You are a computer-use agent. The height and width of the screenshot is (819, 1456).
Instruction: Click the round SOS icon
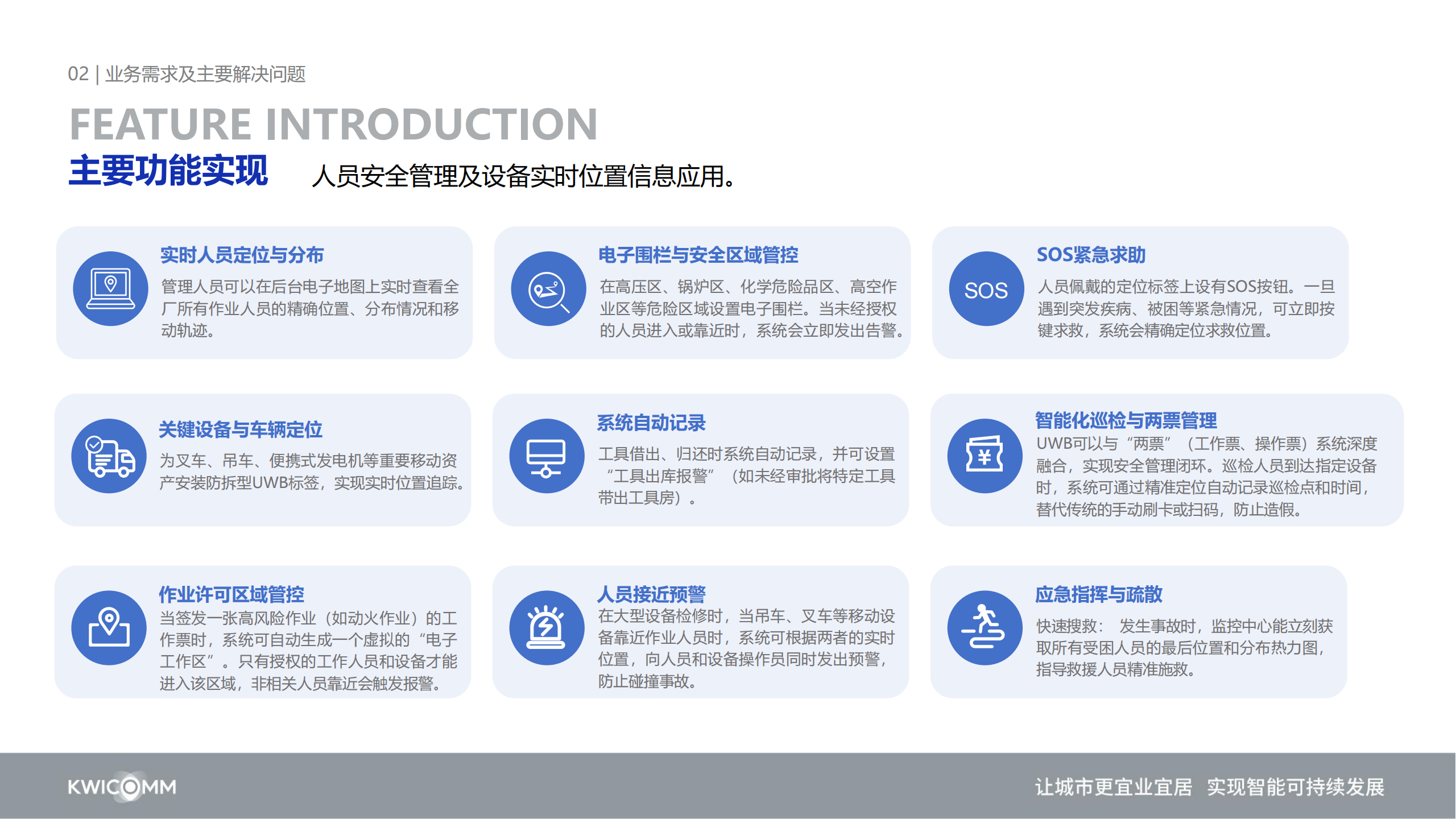pyautogui.click(x=986, y=289)
